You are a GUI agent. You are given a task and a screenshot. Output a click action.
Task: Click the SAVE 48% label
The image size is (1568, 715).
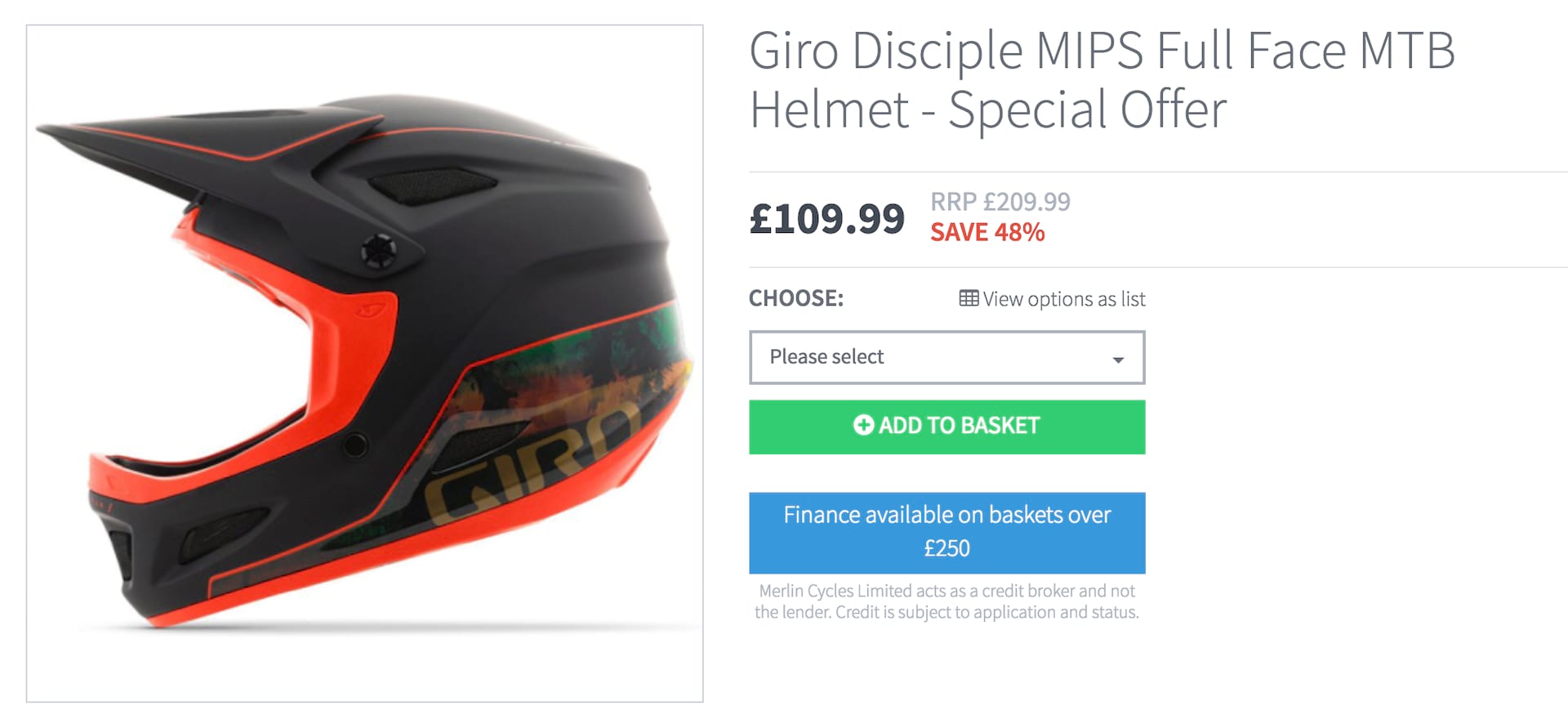(x=987, y=232)
